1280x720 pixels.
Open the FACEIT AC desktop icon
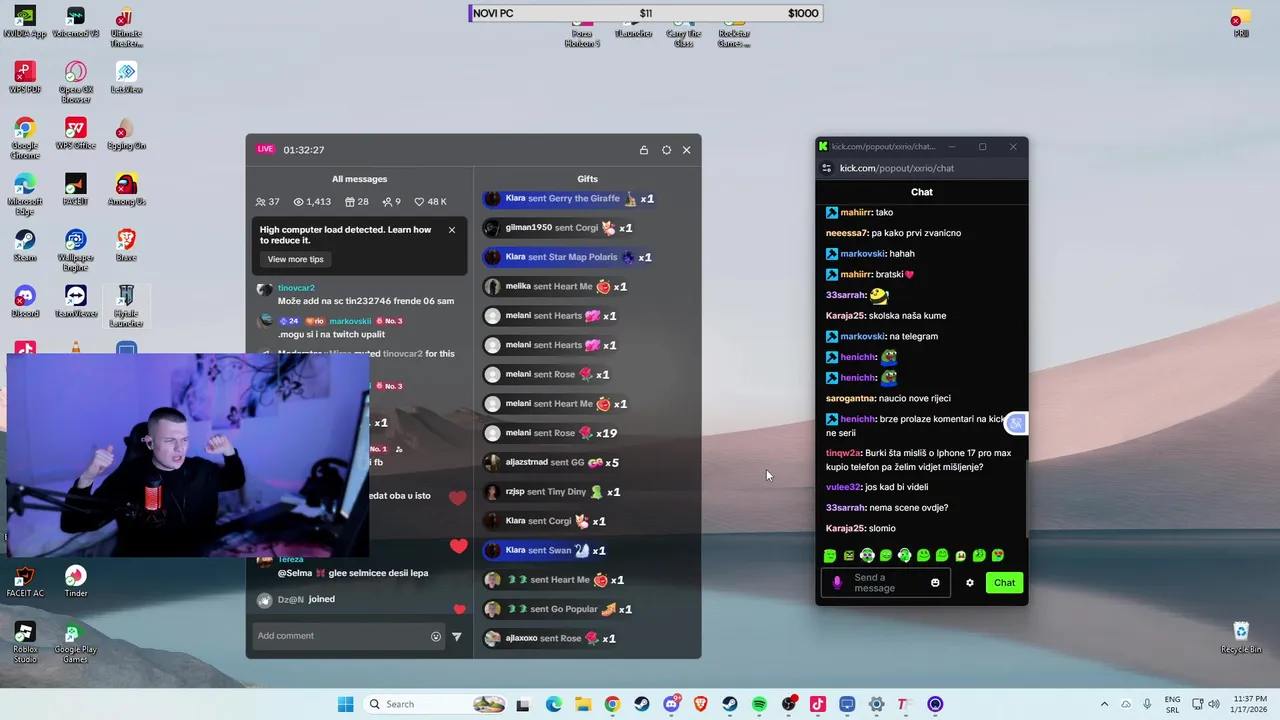(x=25, y=582)
